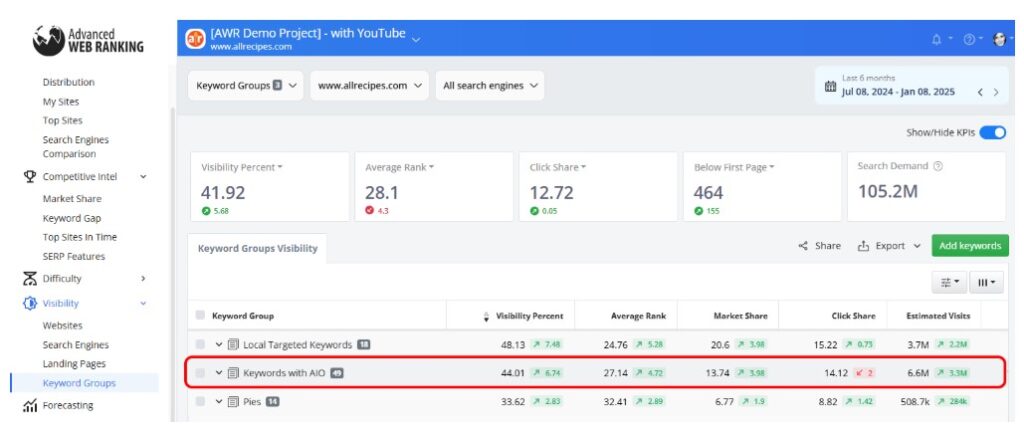Select the Keyword Groups Visibility tab

tap(257, 248)
